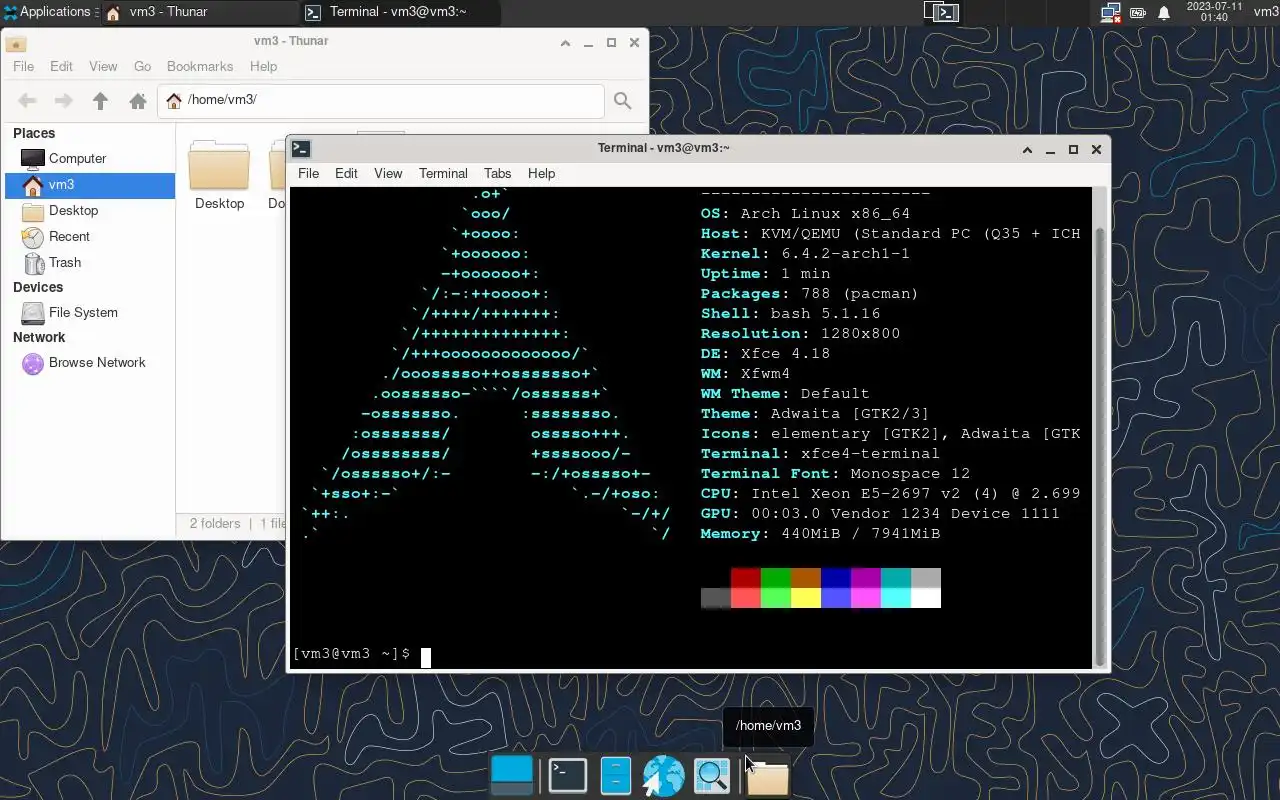Open the notifications bell icon

coord(1164,13)
